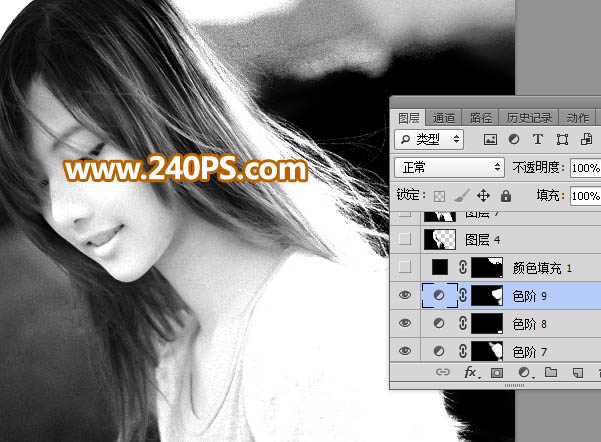Screen dimensions: 601x442
Task: Click the 颜色填充 1 black color swatch
Action: (440, 267)
